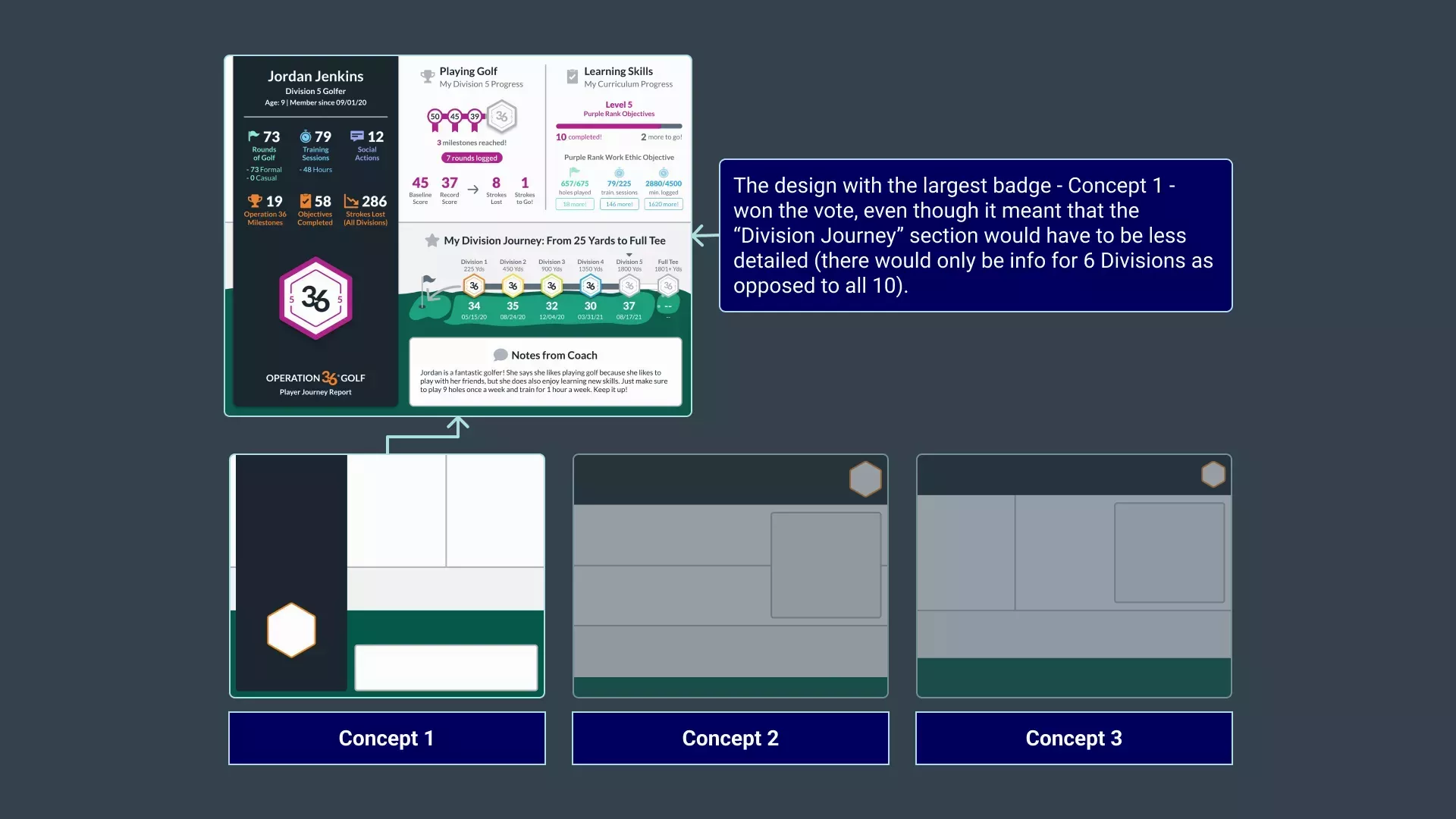Screen dimensions: 1456x819
Task: Toggle the Purple Rank Work Ethic objective
Action: point(617,157)
